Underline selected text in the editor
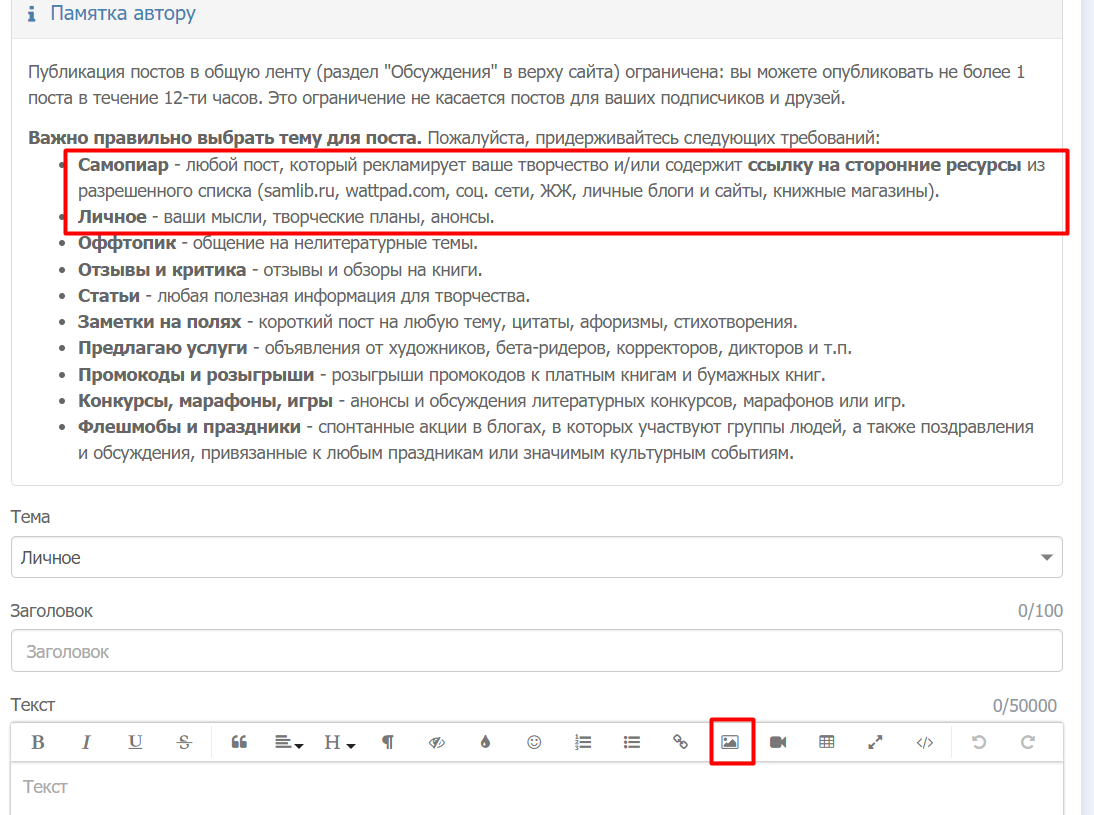Screen dimensions: 1094x815 pos(135,742)
